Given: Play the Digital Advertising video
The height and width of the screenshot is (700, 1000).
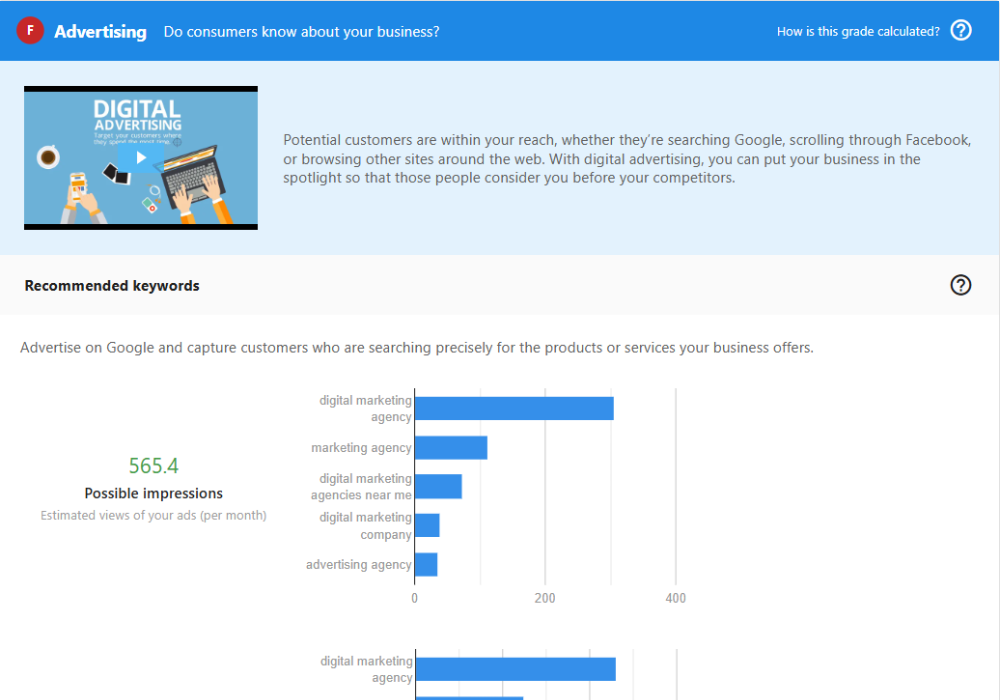Looking at the screenshot, I should click(x=141, y=158).
